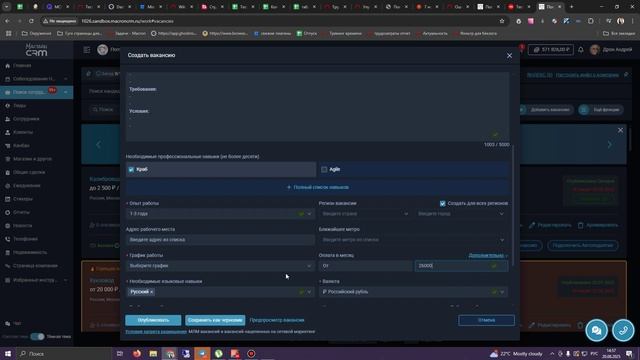Open Страница компании in sidebar
The image size is (640, 360).
click(x=35, y=266)
